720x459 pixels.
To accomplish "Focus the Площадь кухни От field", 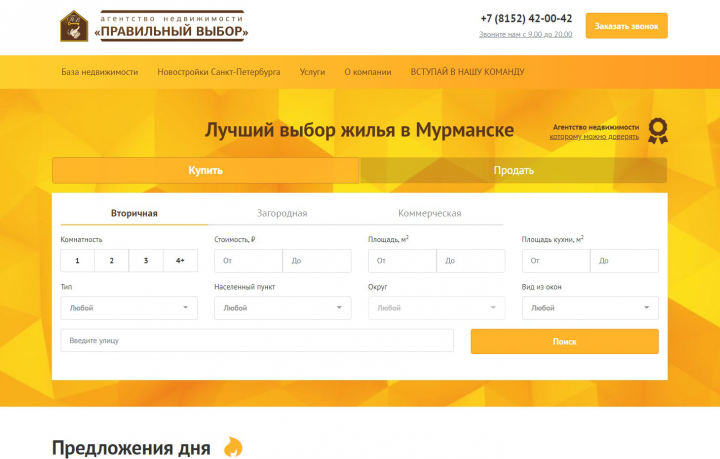I will [x=556, y=261].
